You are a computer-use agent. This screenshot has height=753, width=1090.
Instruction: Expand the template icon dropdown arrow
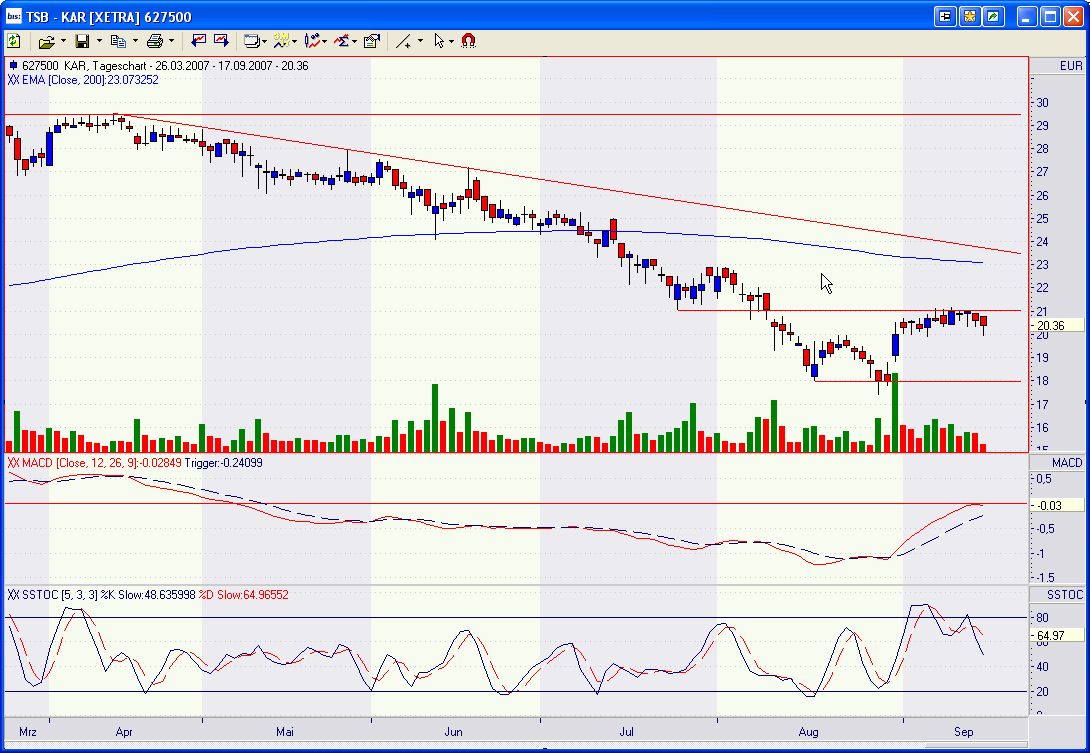click(x=294, y=42)
